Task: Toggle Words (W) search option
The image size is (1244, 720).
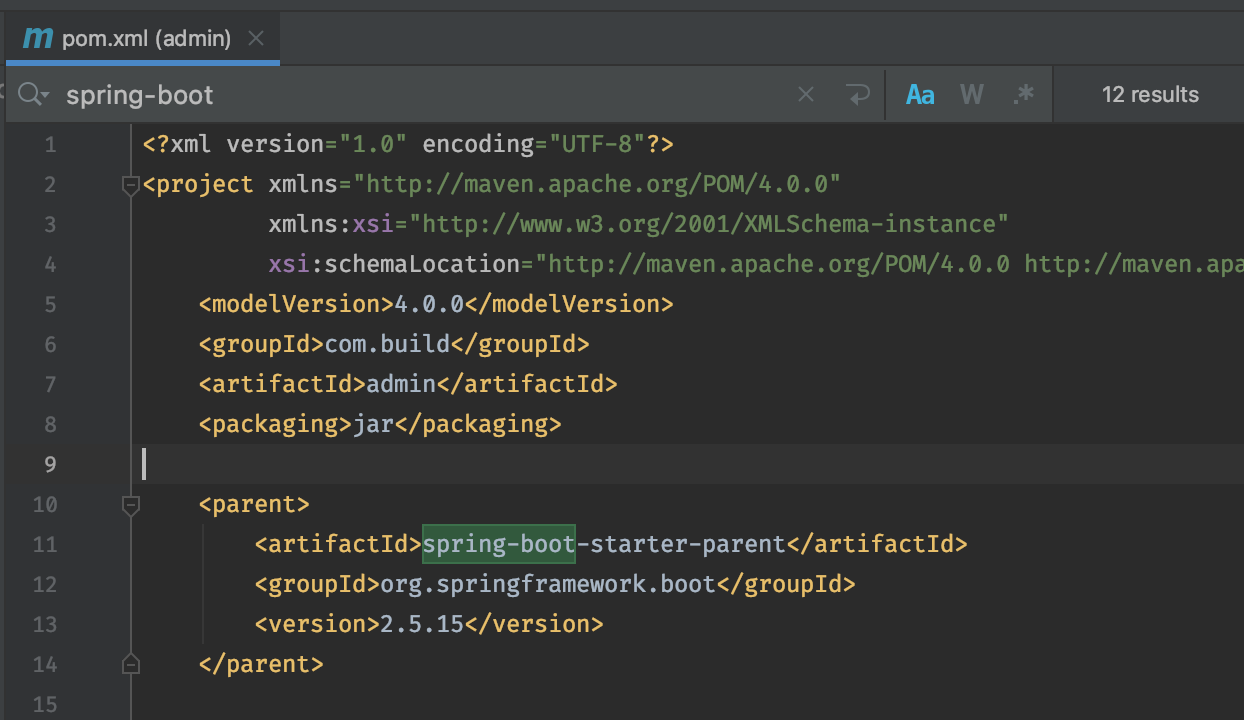Action: 971,95
